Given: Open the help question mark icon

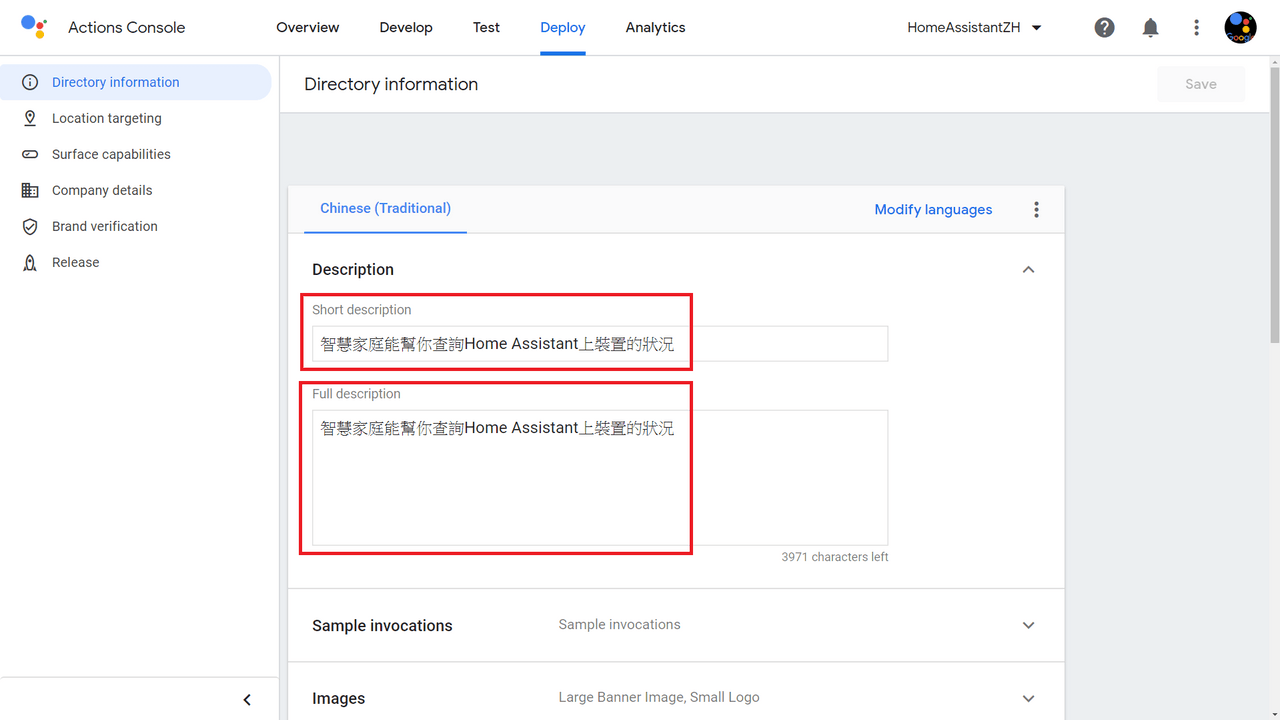Looking at the screenshot, I should point(1104,28).
